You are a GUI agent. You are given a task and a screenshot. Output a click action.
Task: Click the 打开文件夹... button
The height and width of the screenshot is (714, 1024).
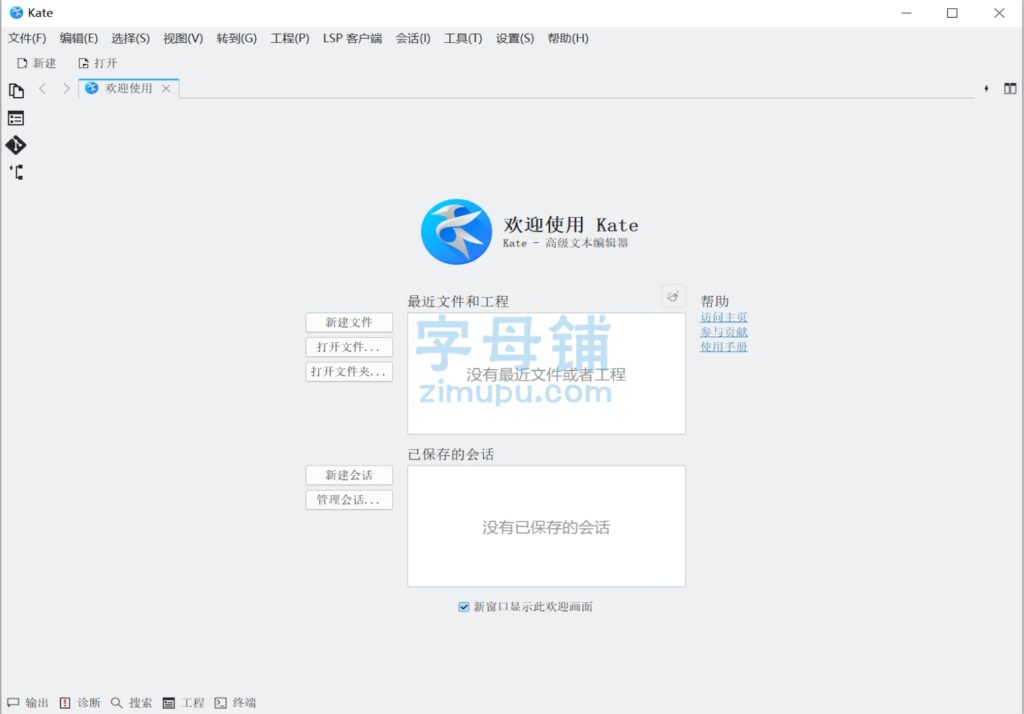(349, 372)
